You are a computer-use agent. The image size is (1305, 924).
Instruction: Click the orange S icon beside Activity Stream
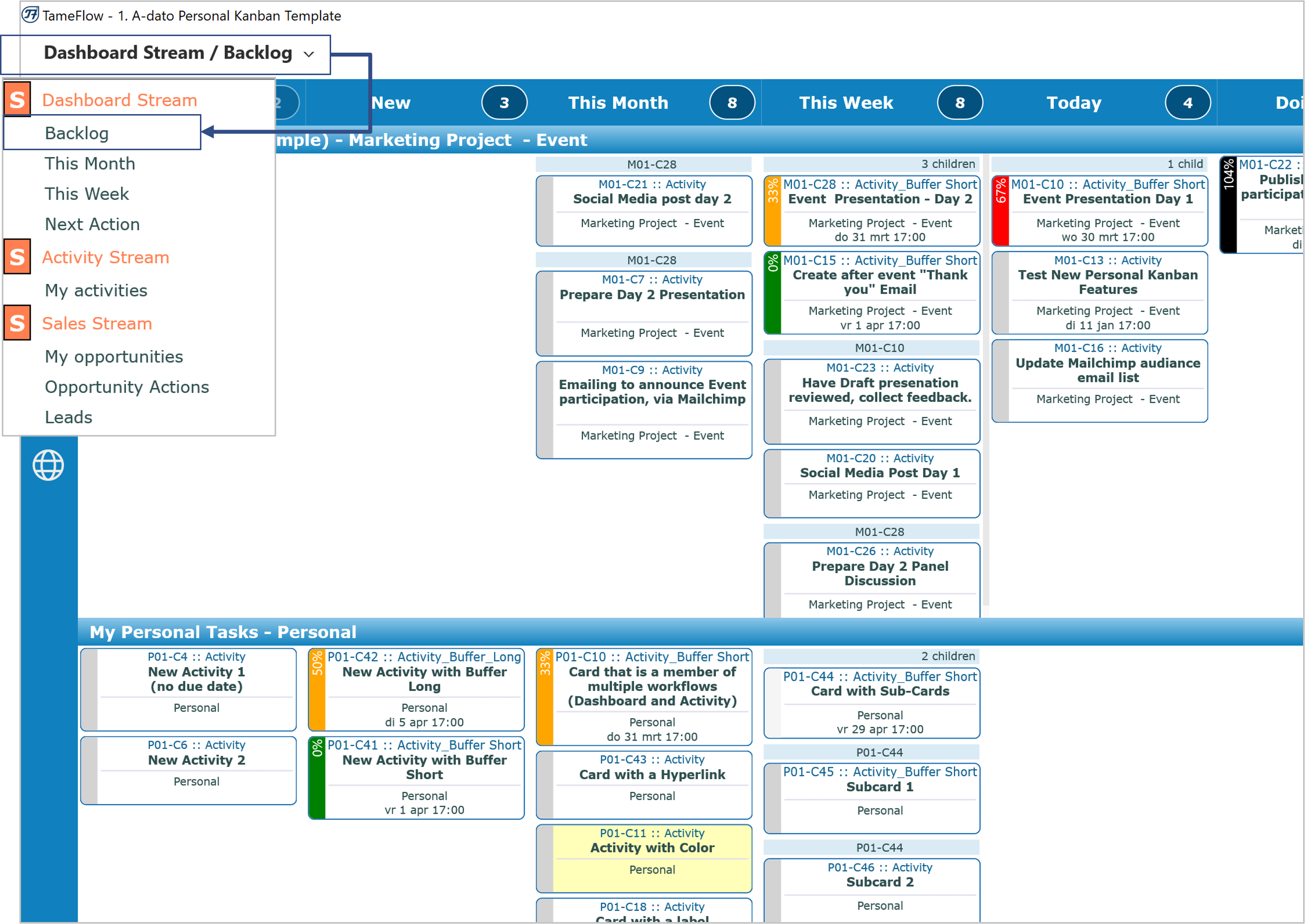[17, 257]
